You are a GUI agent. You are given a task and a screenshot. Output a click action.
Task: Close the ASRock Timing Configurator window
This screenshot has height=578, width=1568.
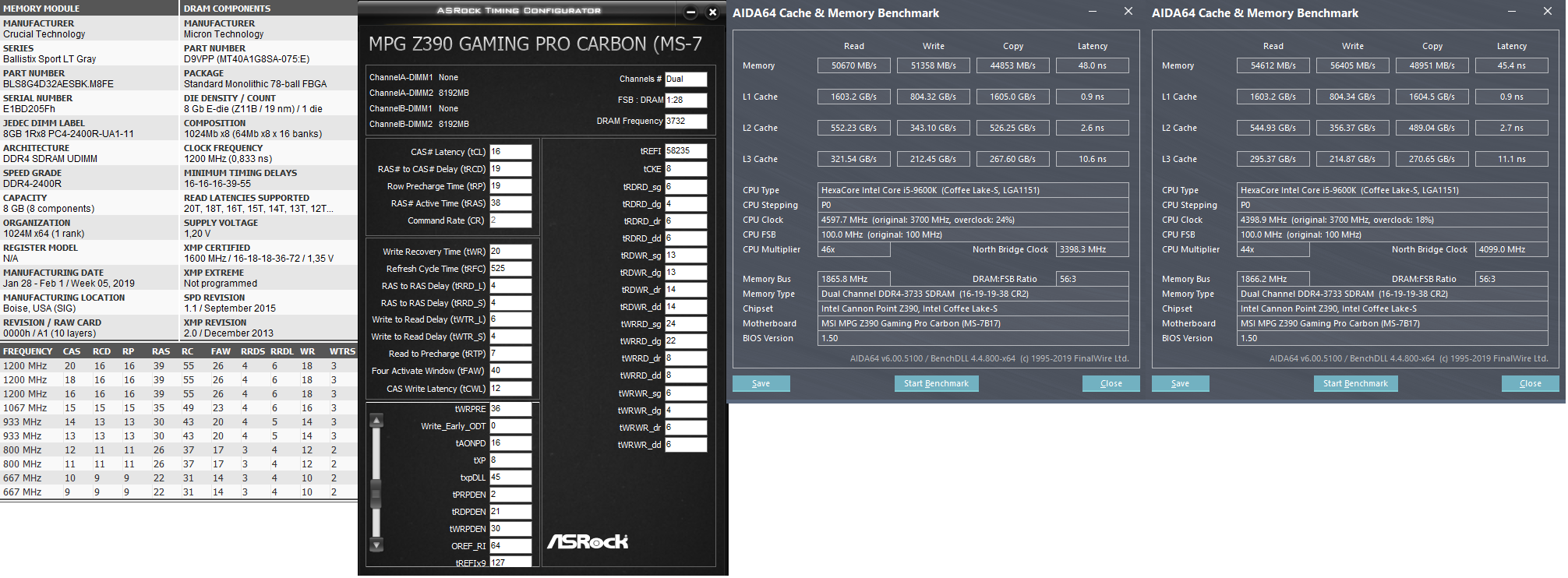pos(712,12)
